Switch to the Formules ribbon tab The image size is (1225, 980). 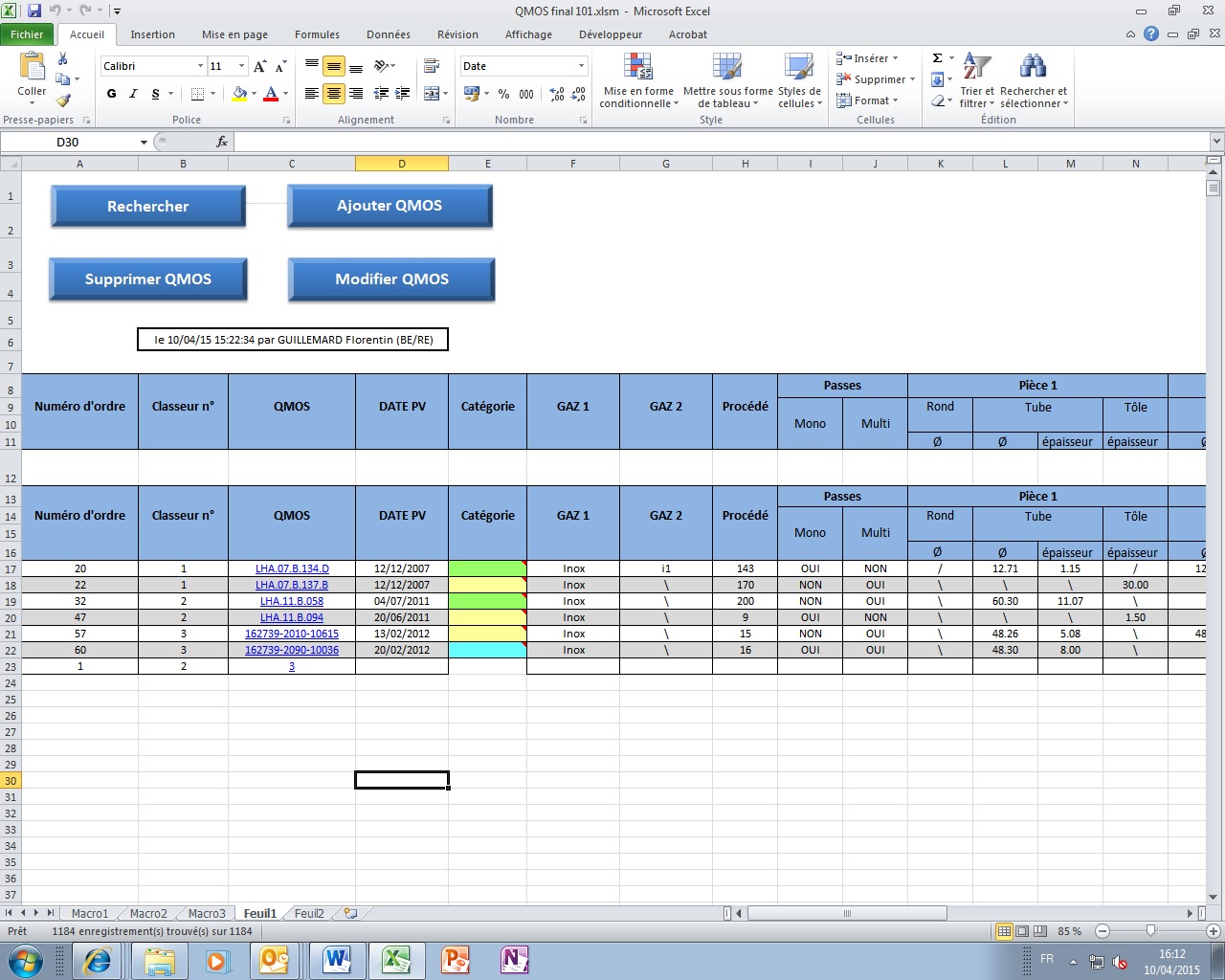pyautogui.click(x=317, y=34)
